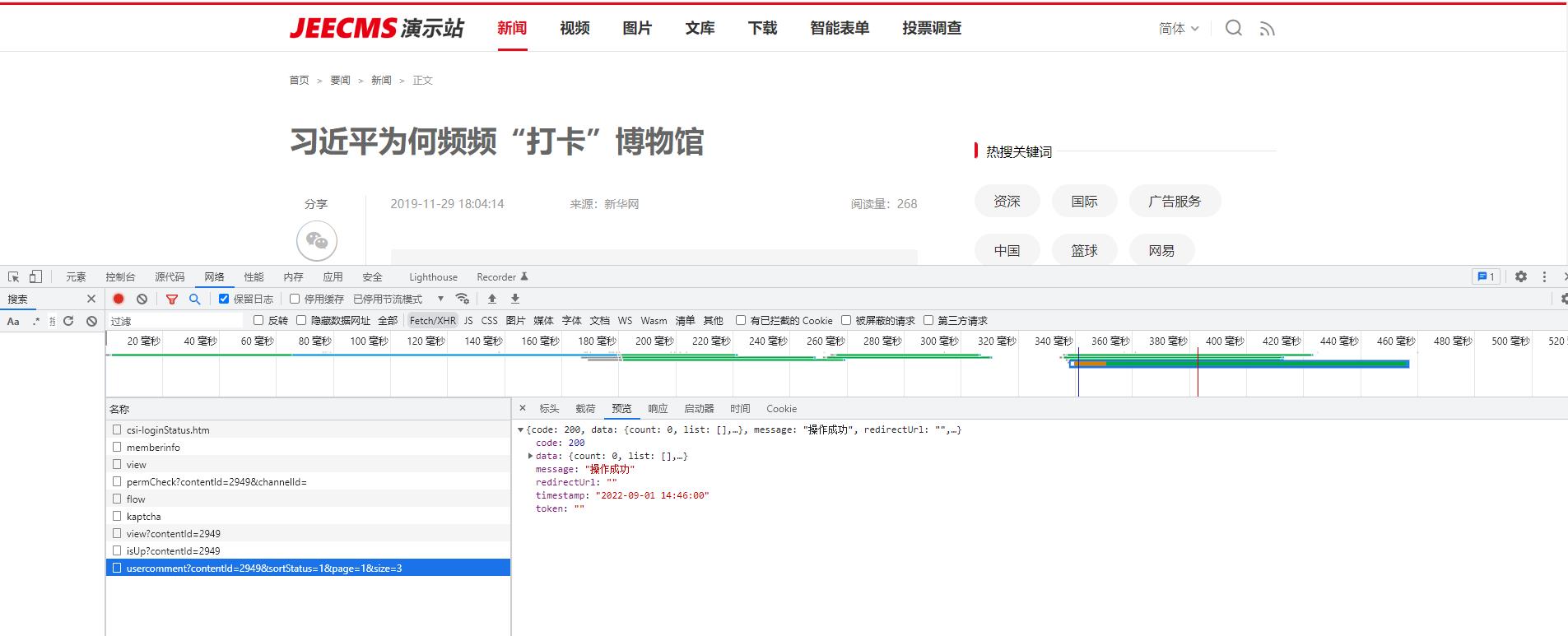This screenshot has height=636, width=1568.
Task: Expand the data object in preview
Action: coord(531,456)
